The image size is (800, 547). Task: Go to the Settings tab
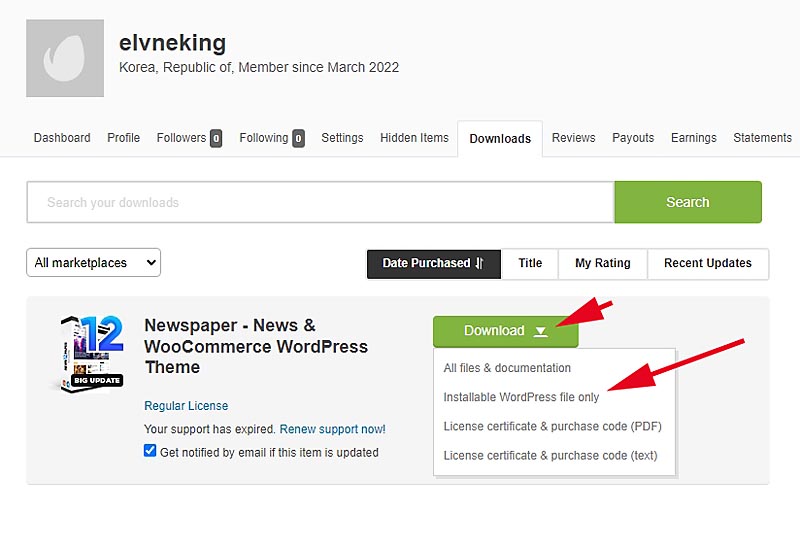pos(342,138)
